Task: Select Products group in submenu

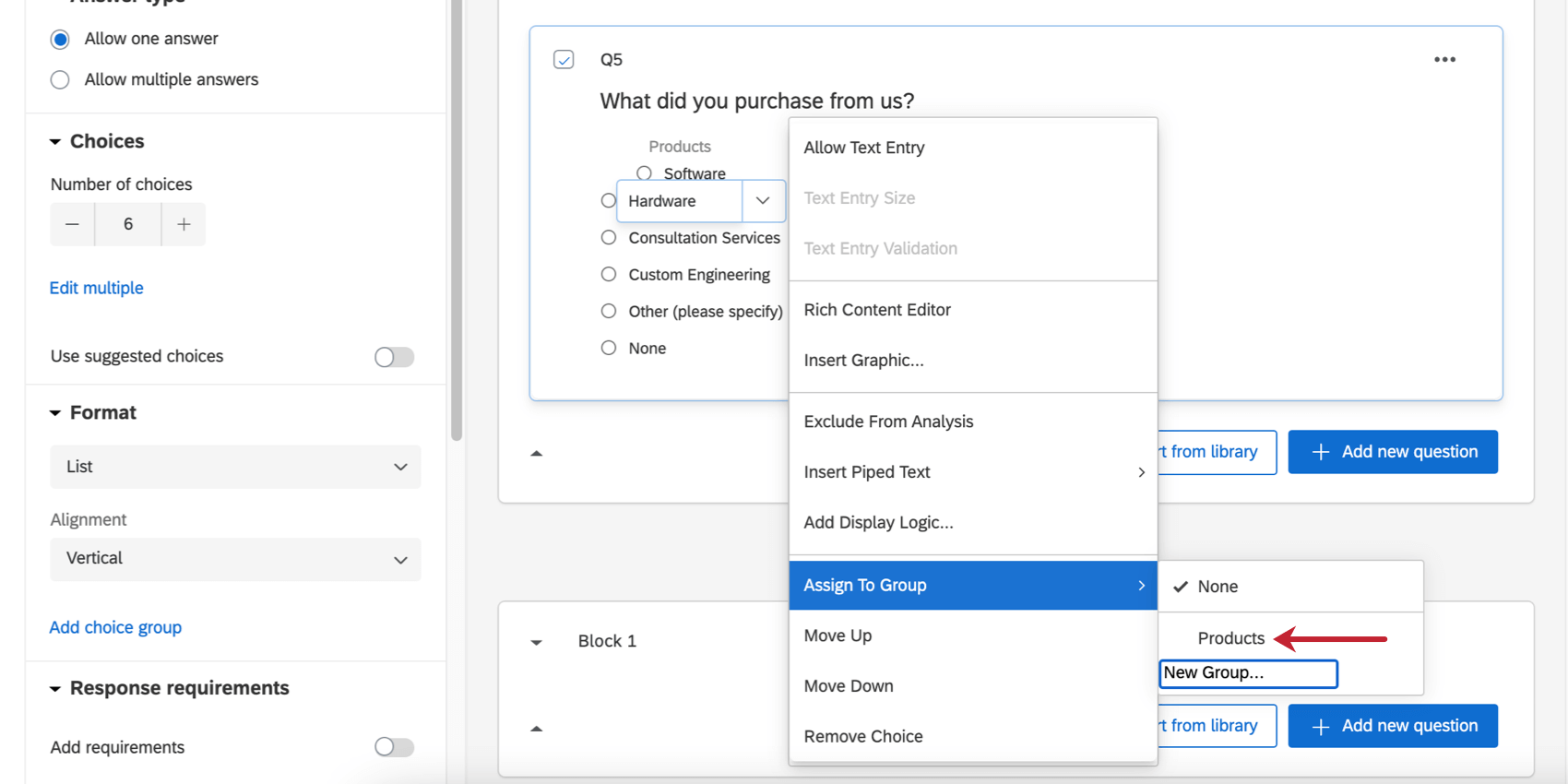Action: point(1230,638)
